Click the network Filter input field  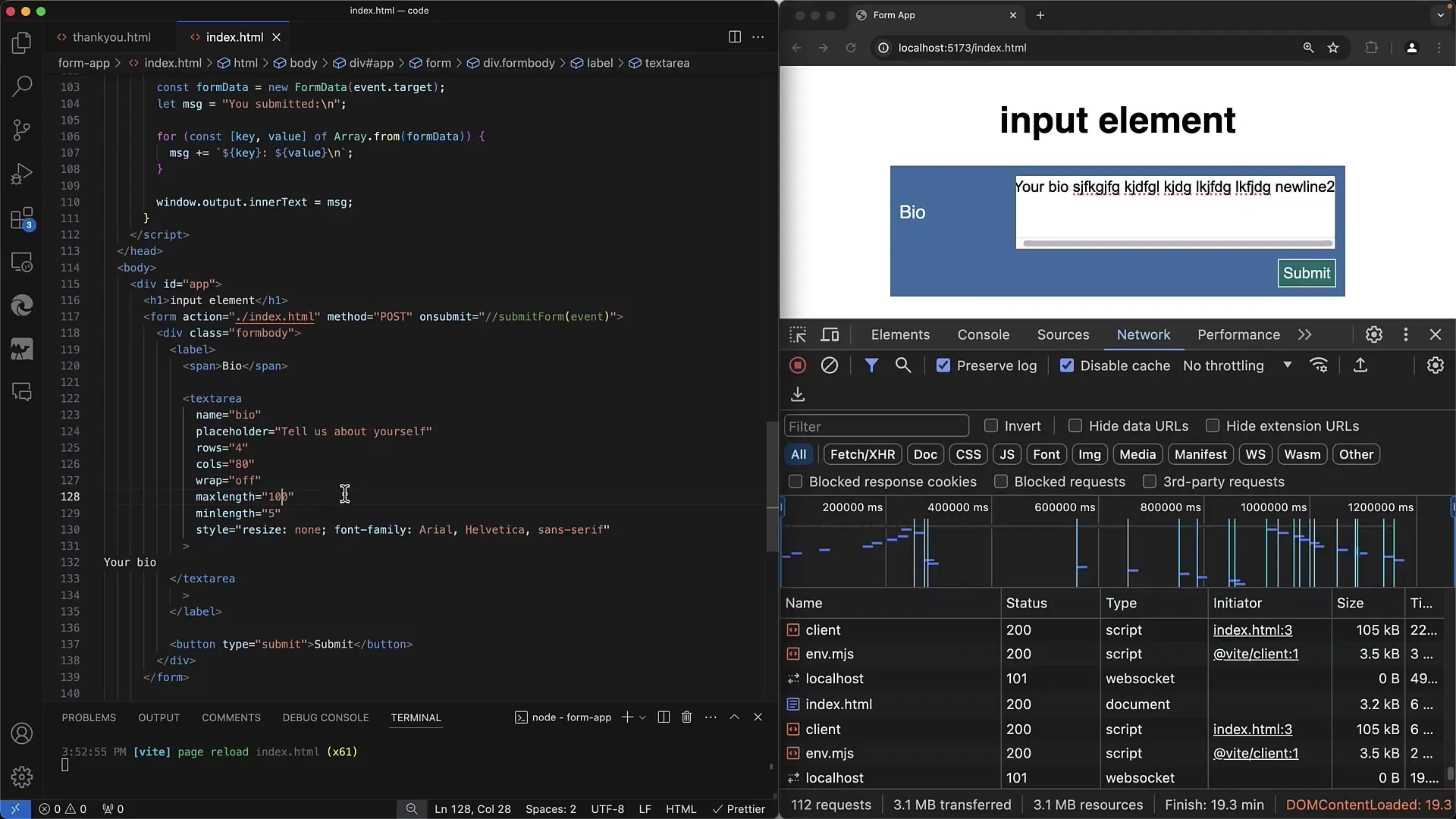coord(877,426)
